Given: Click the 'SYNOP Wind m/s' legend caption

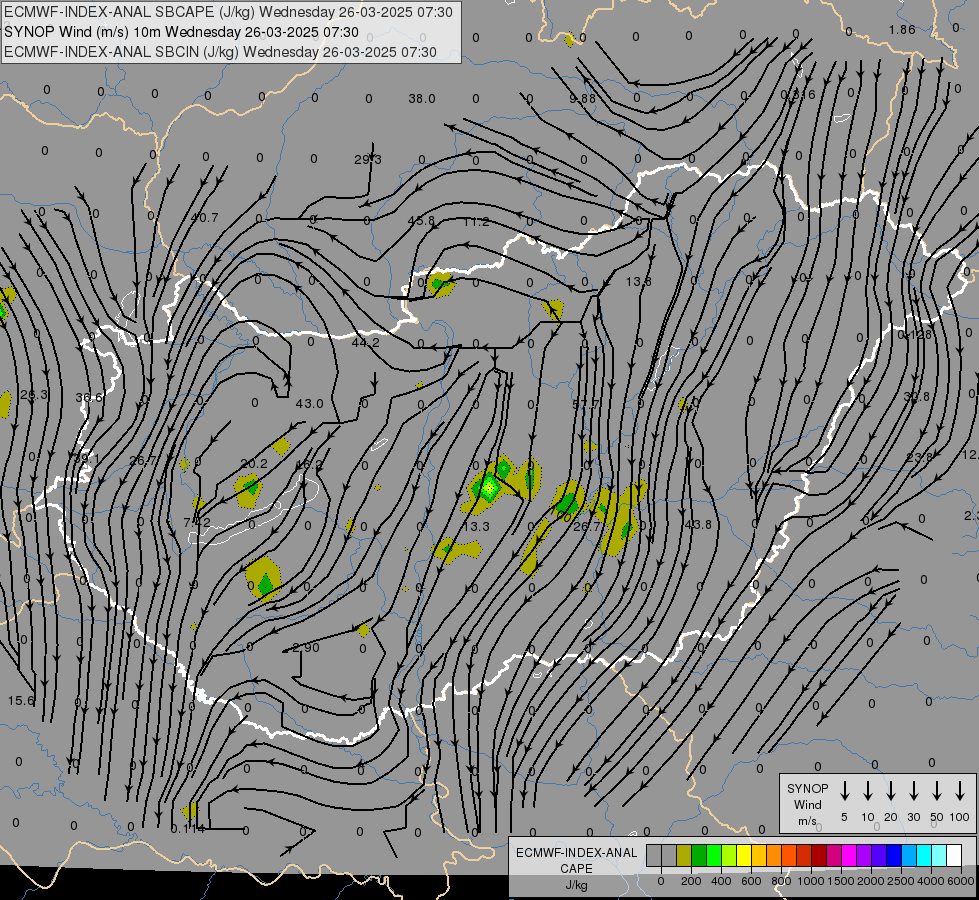Looking at the screenshot, I should tap(807, 804).
